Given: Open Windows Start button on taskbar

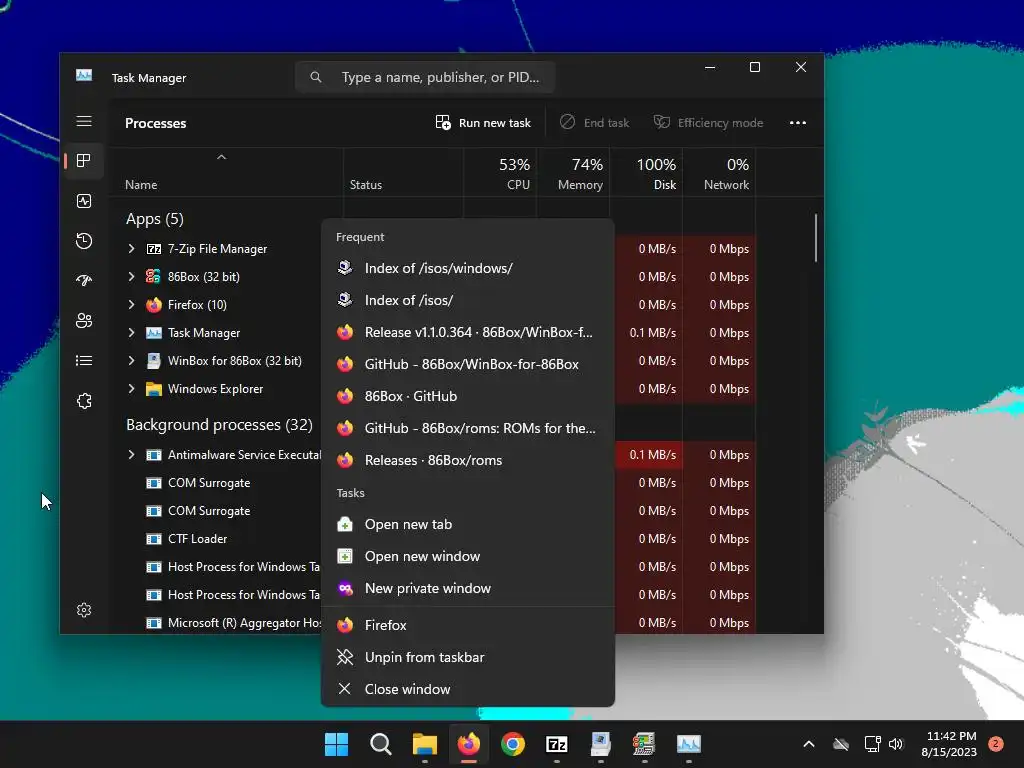Looking at the screenshot, I should point(336,744).
